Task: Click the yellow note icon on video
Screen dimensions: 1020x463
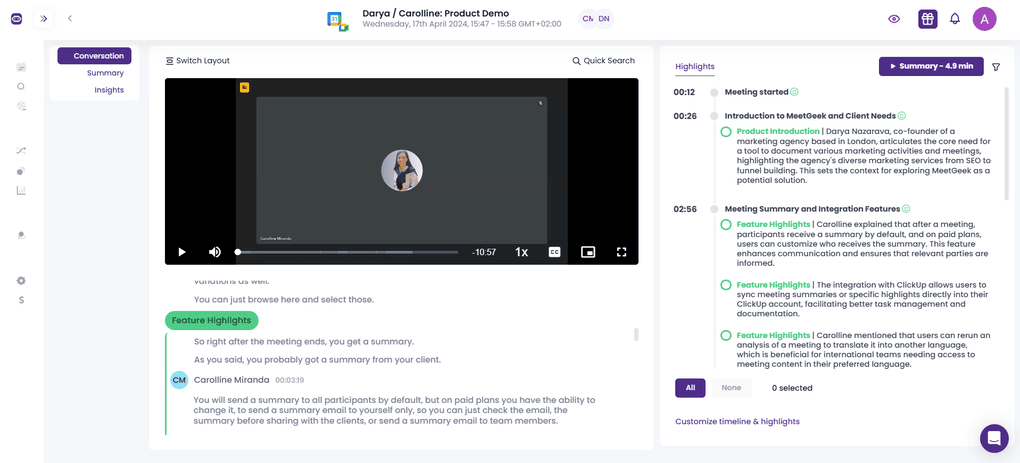Action: point(245,87)
